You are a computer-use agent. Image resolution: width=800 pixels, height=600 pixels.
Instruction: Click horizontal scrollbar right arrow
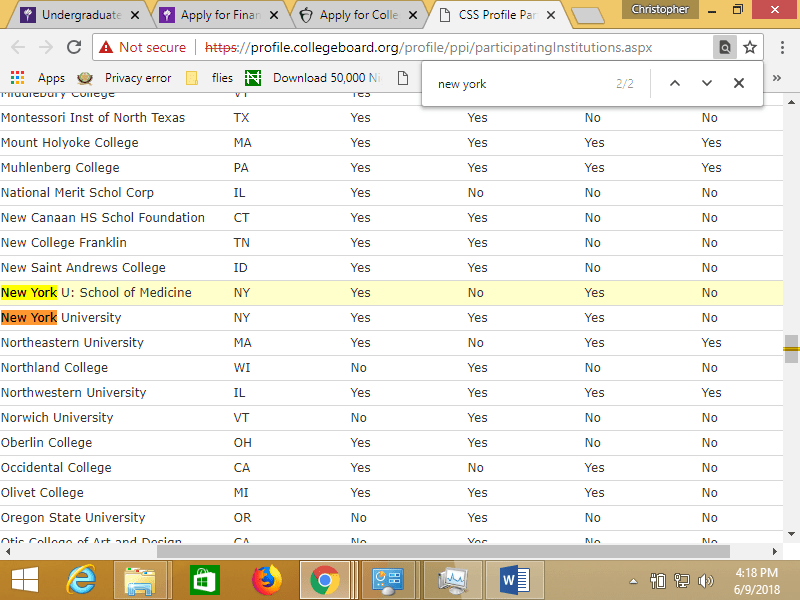(x=774, y=552)
